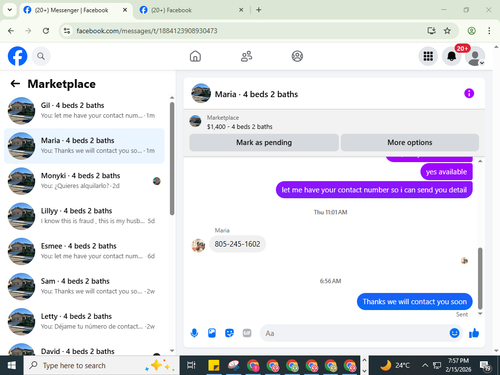Bookmark this page with star icon
Screen dimensions: 500x375
447,31
